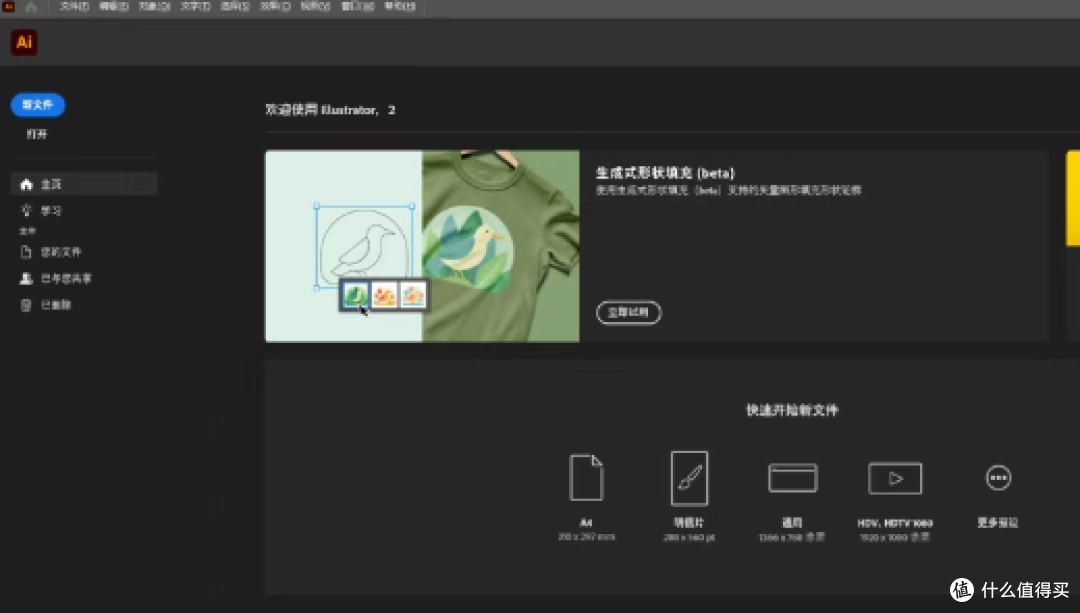This screenshot has width=1080, height=613.
Task: Click the small Ai app icon before the title-bar home icon
Action: [x=8, y=6]
